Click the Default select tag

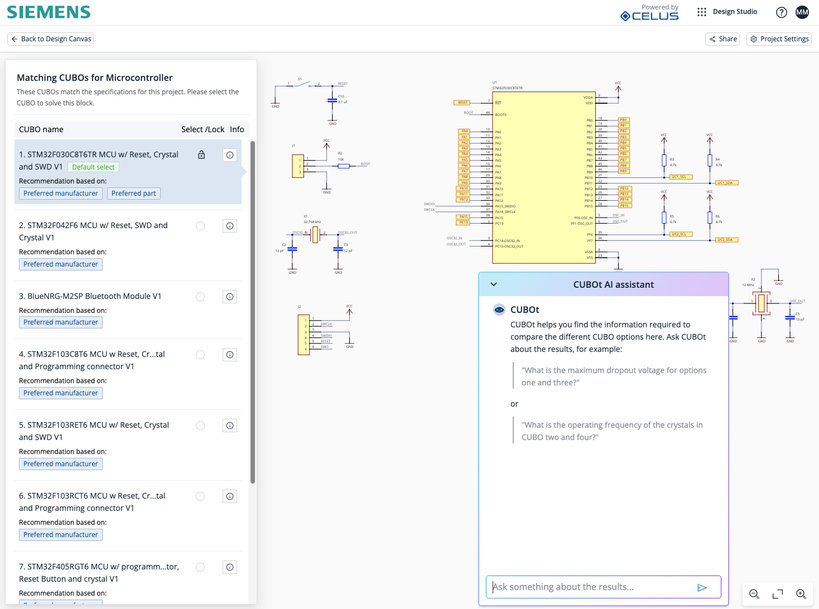pyautogui.click(x=93, y=167)
